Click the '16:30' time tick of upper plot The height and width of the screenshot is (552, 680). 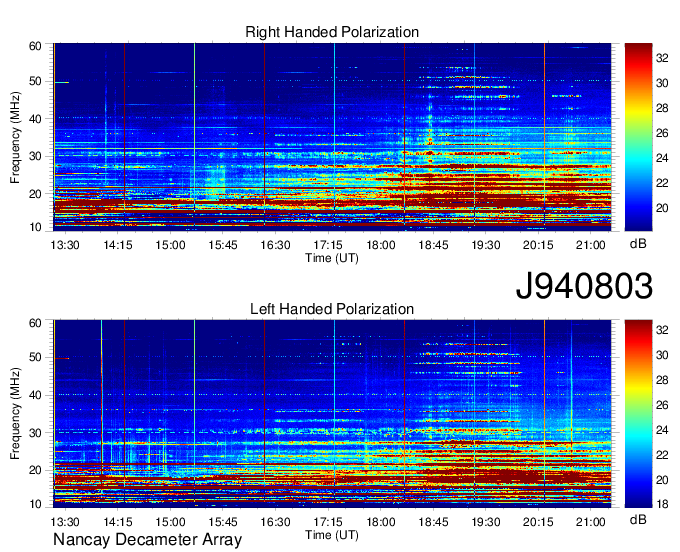point(275,245)
